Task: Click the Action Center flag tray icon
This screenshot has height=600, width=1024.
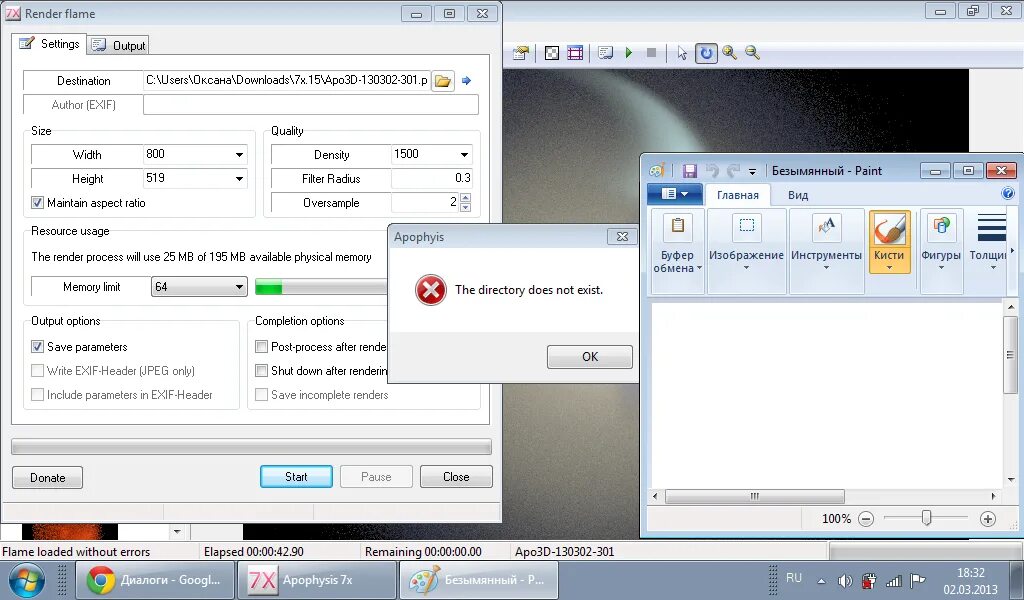Action: click(917, 580)
